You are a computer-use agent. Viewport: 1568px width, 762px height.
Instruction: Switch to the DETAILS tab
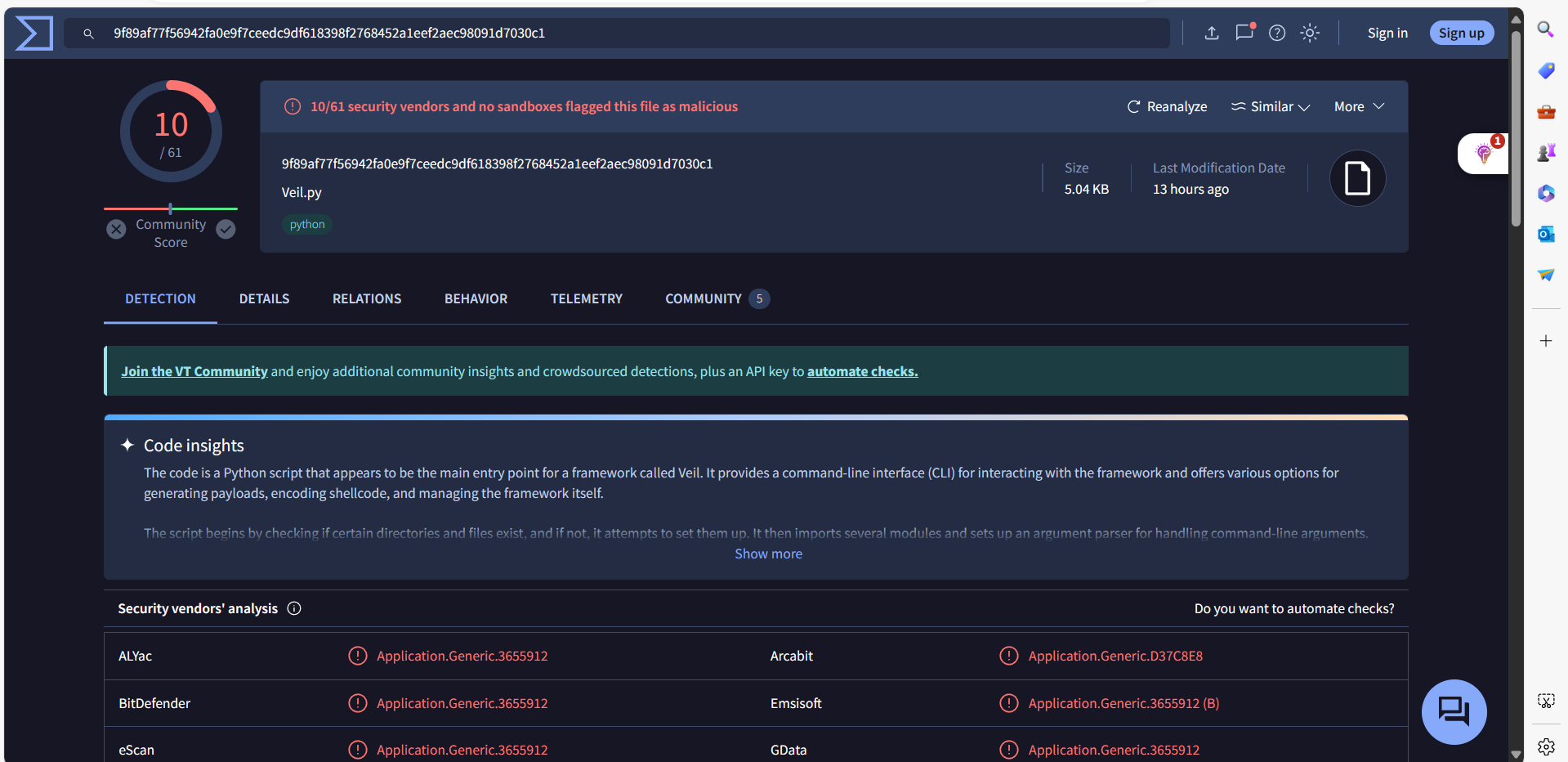pos(264,299)
